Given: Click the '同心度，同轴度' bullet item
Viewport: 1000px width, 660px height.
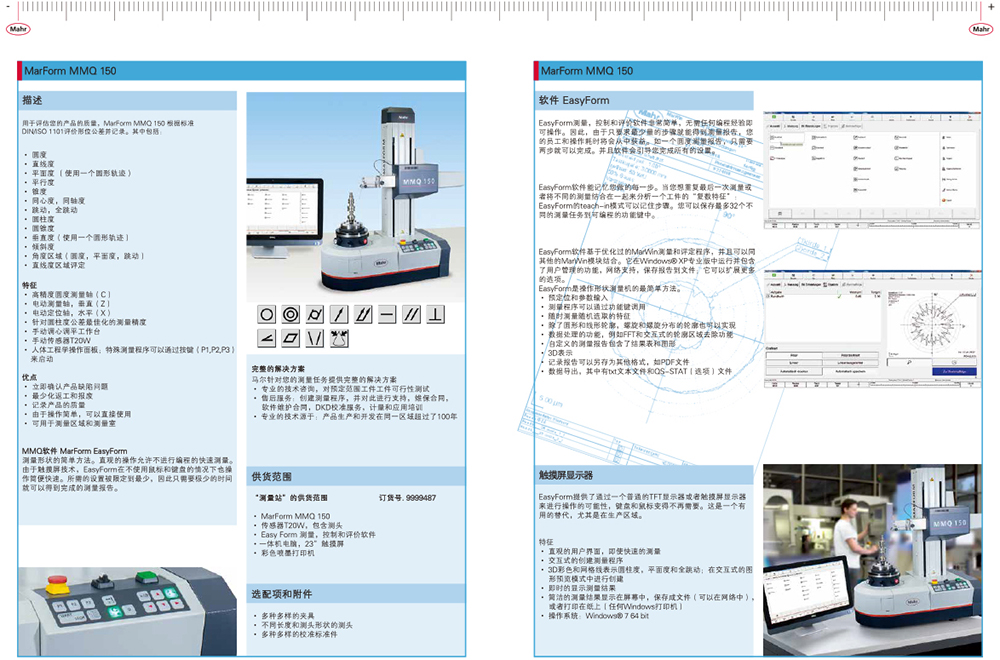Looking at the screenshot, I should click(59, 200).
